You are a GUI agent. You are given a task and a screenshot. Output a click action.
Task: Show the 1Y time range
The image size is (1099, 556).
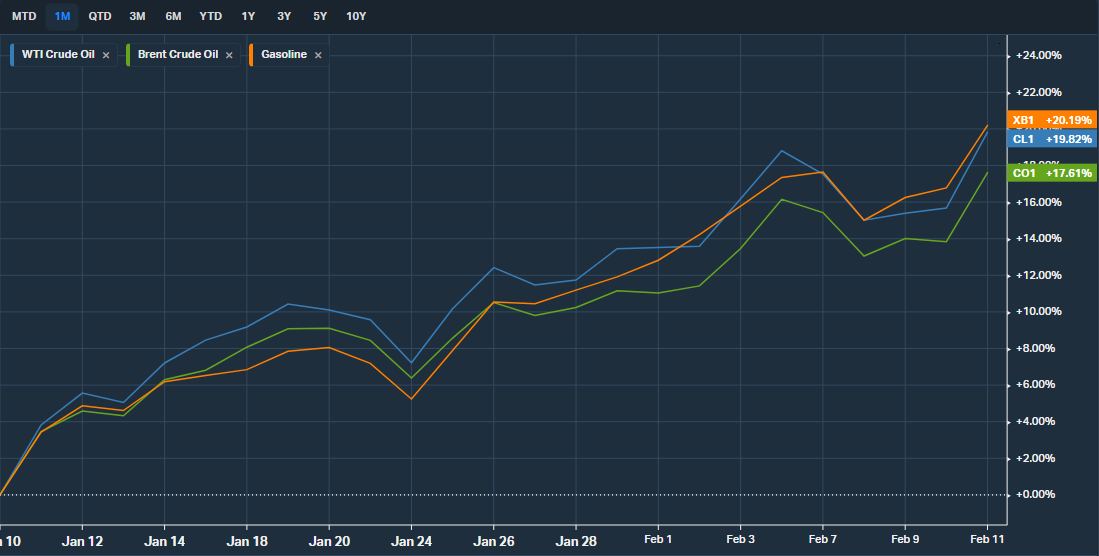[x=248, y=16]
